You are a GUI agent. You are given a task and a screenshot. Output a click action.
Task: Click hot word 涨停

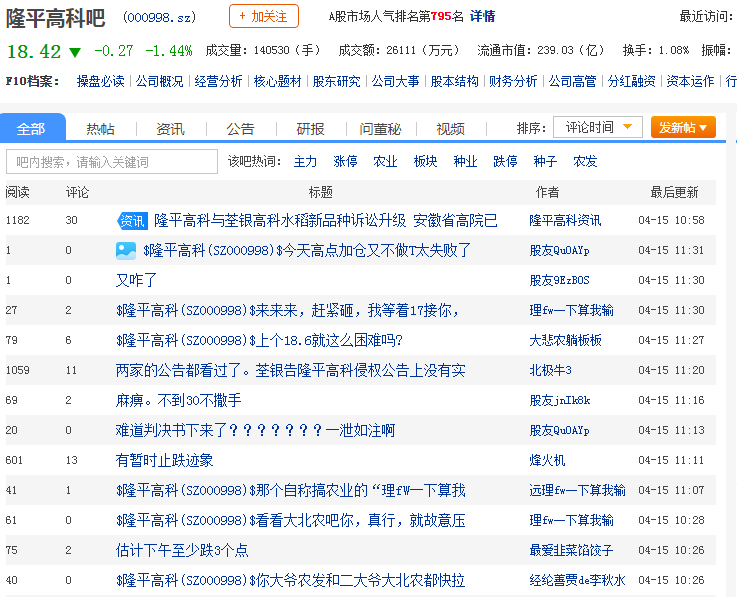[345, 162]
